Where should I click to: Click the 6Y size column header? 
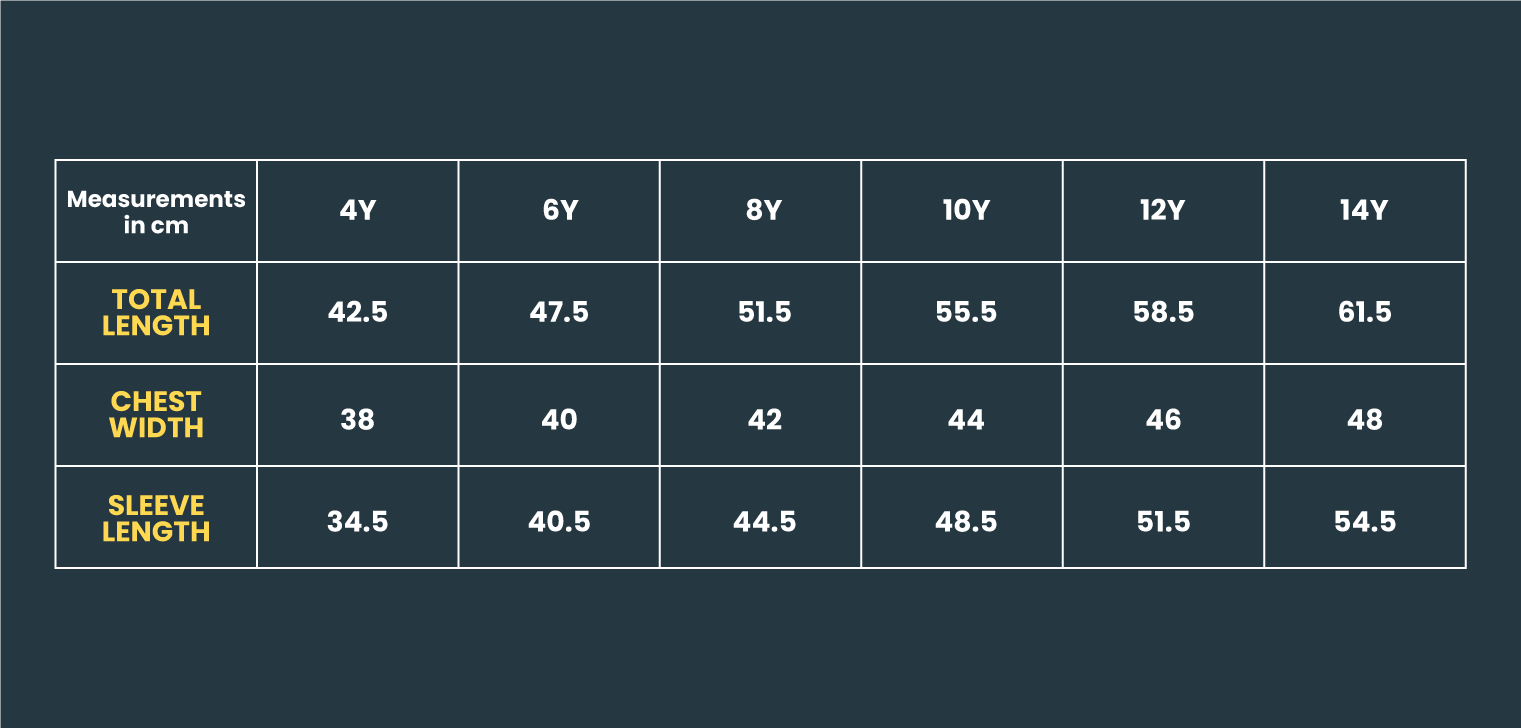pyautogui.click(x=559, y=211)
